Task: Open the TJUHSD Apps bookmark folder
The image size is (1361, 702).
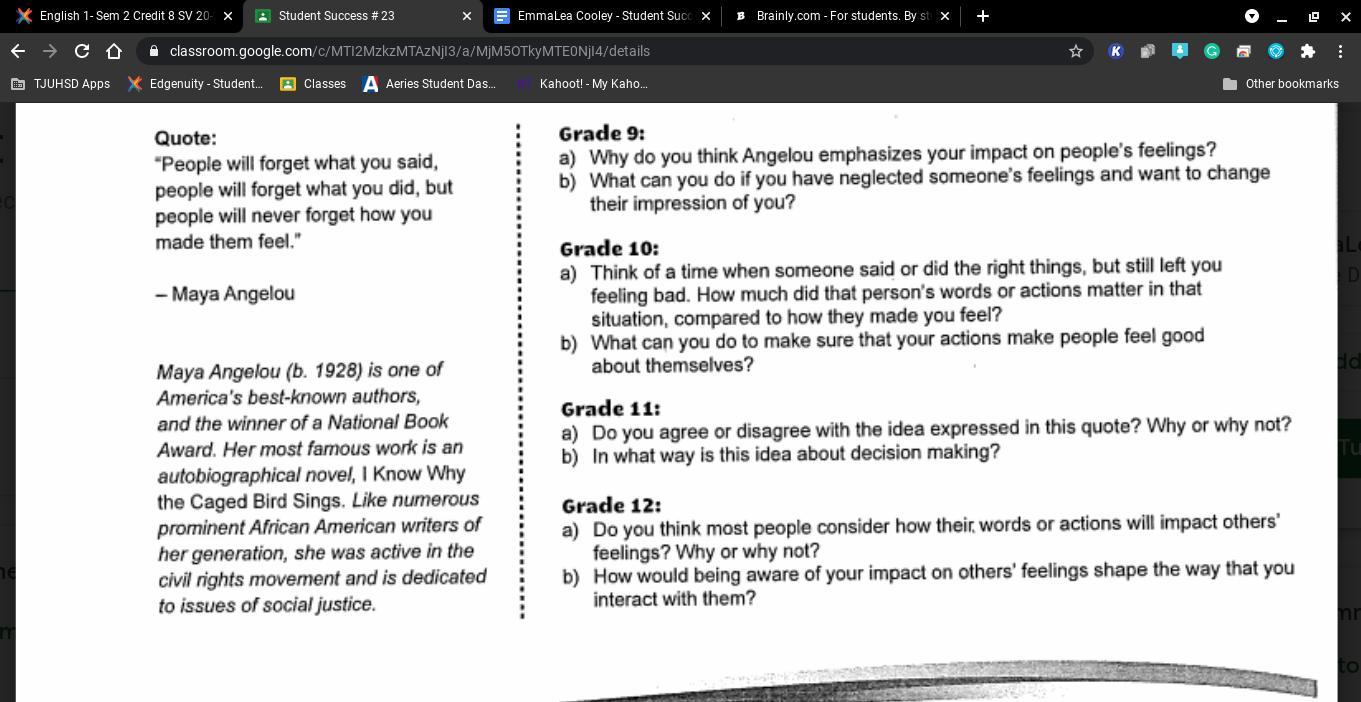Action: tap(61, 84)
